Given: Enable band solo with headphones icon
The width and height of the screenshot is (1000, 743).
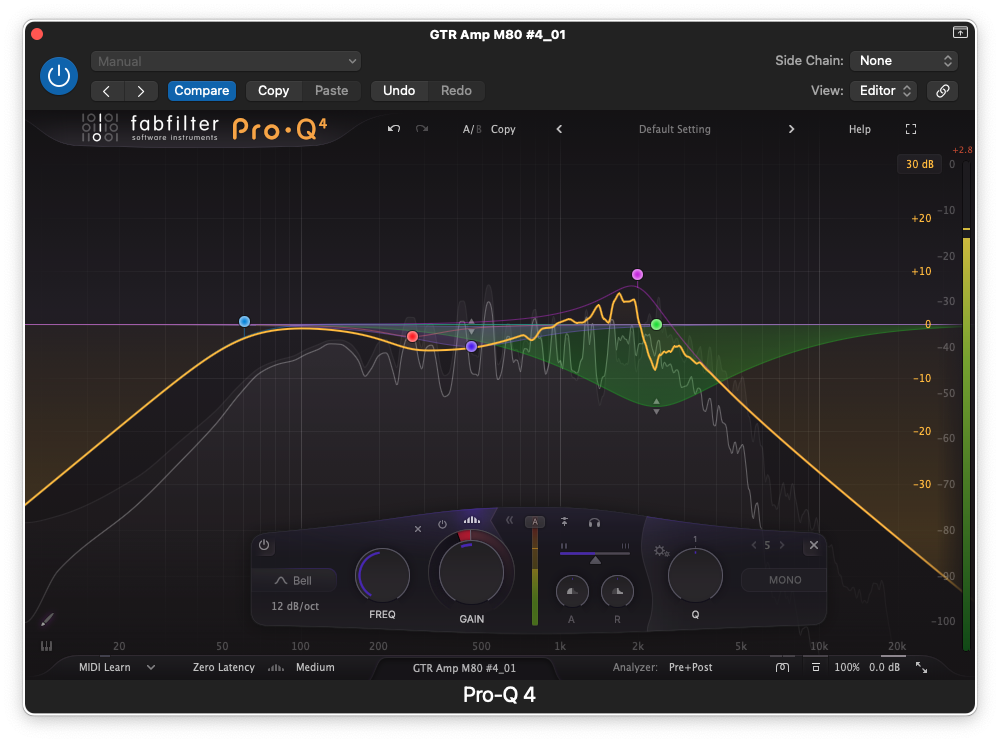Looking at the screenshot, I should click(x=594, y=522).
